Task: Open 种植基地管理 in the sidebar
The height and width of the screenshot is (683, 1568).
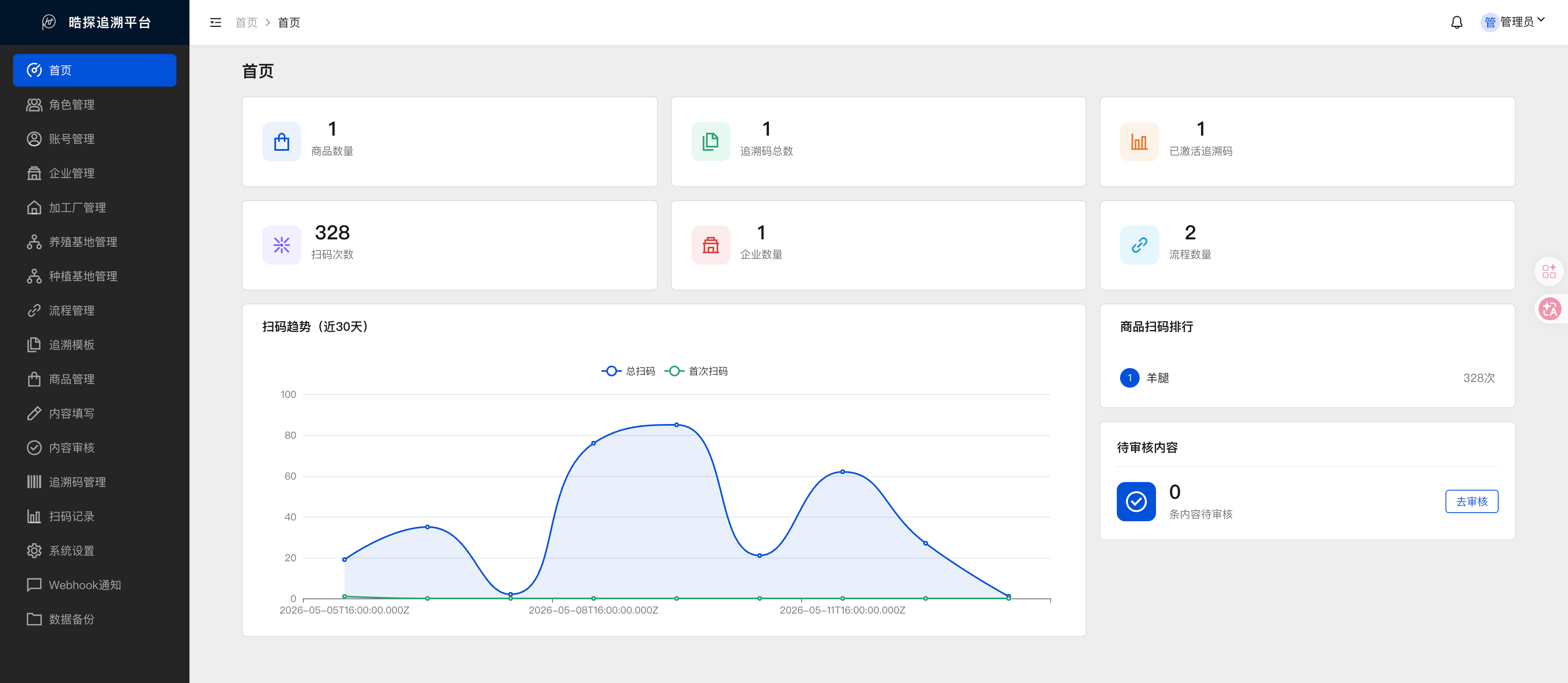Action: [x=94, y=277]
